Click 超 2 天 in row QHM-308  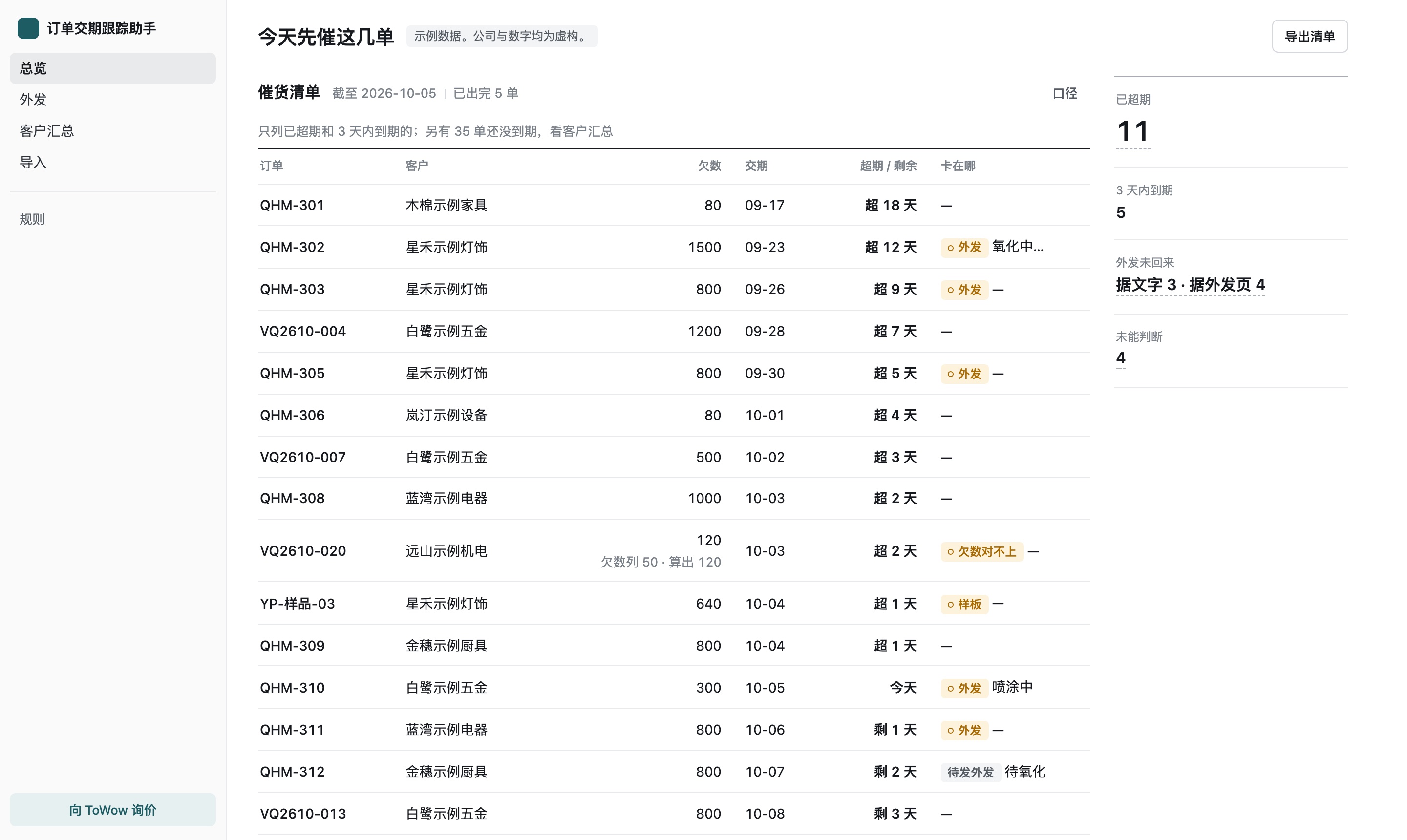coord(895,499)
